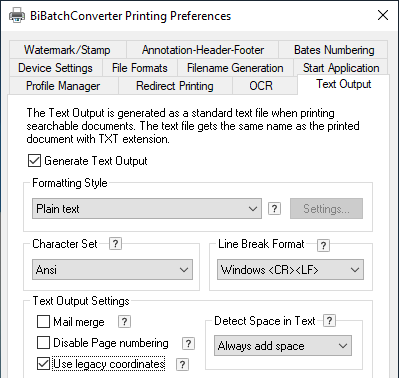Open help for Use legacy coordinates
Screen dimensions: 399x378
pos(182,364)
